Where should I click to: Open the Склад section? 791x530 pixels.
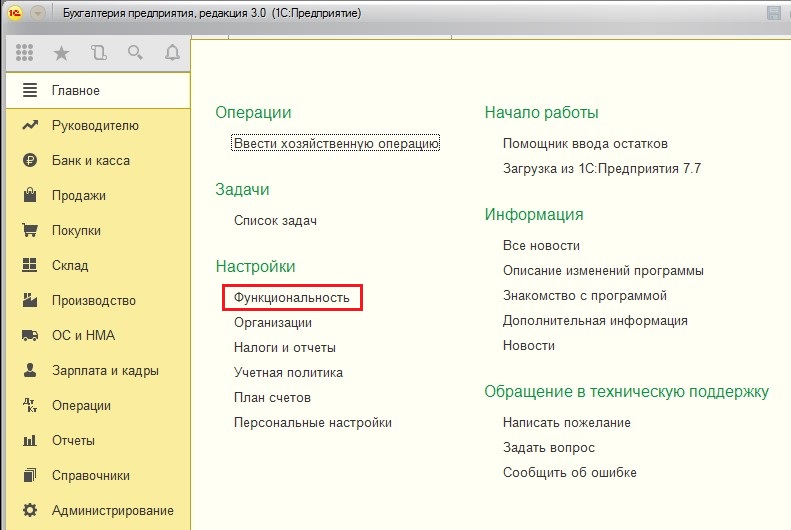coord(98,265)
